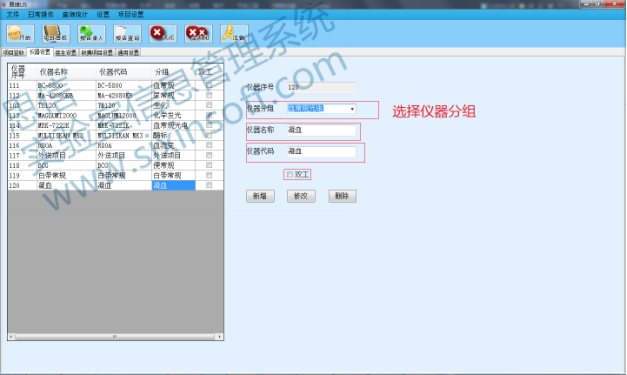The image size is (627, 375).
Task: Click the 仪器名称 input field
Action: tap(321, 130)
